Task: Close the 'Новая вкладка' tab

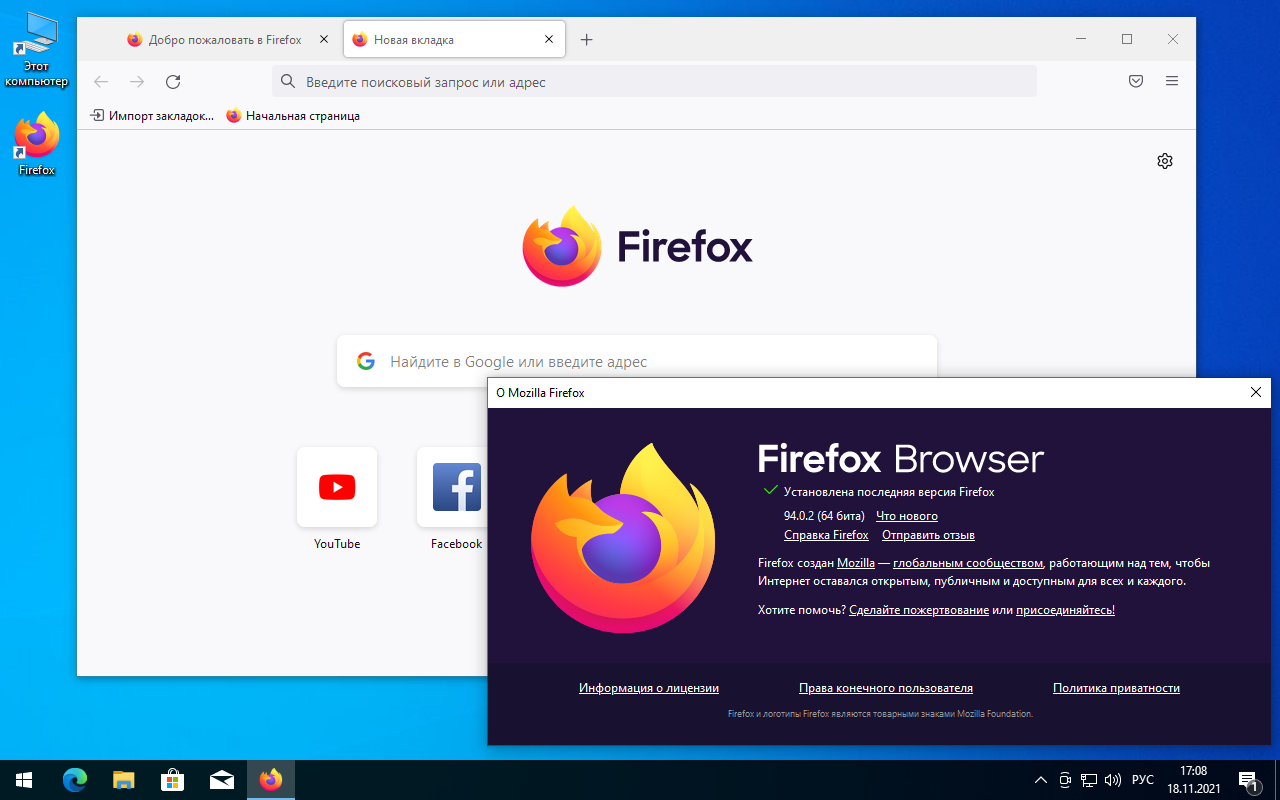Action: click(548, 40)
